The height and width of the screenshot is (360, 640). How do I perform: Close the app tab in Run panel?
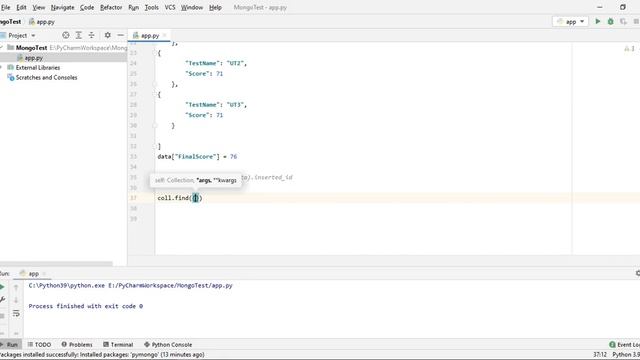(x=44, y=273)
